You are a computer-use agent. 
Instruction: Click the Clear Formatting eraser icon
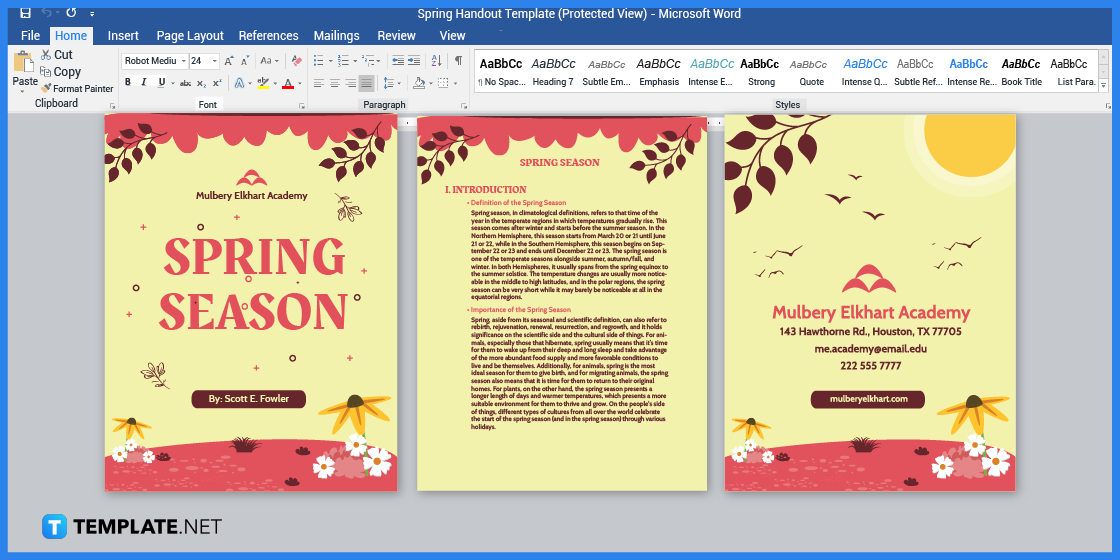pos(296,61)
